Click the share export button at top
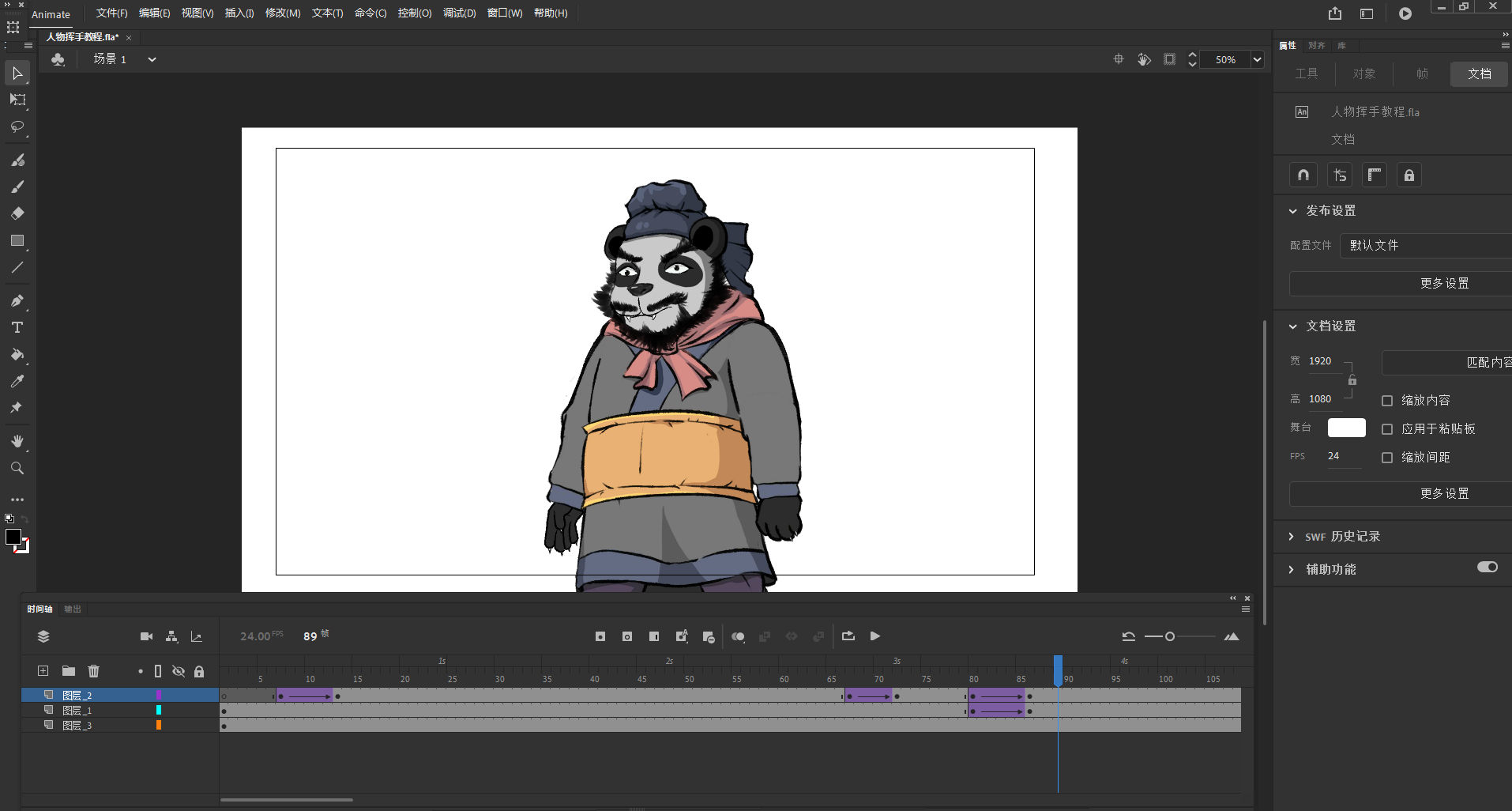1512x811 pixels. pyautogui.click(x=1335, y=13)
